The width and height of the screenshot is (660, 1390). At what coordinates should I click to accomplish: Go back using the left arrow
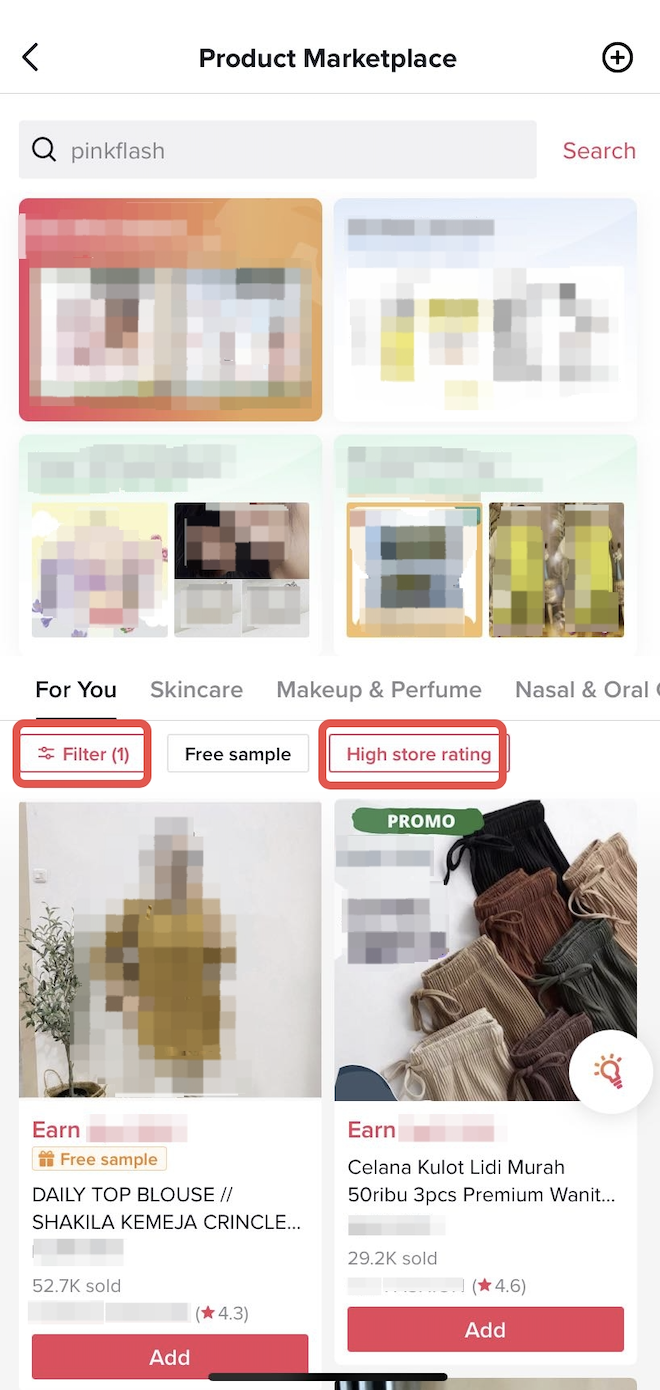pos(31,58)
